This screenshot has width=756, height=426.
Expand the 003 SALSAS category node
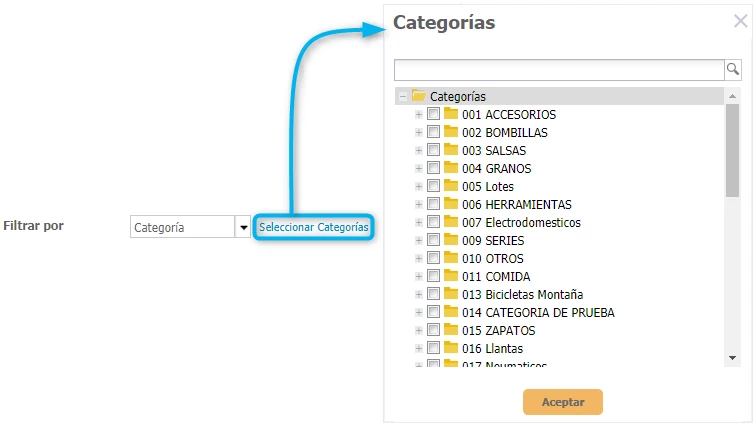(419, 151)
